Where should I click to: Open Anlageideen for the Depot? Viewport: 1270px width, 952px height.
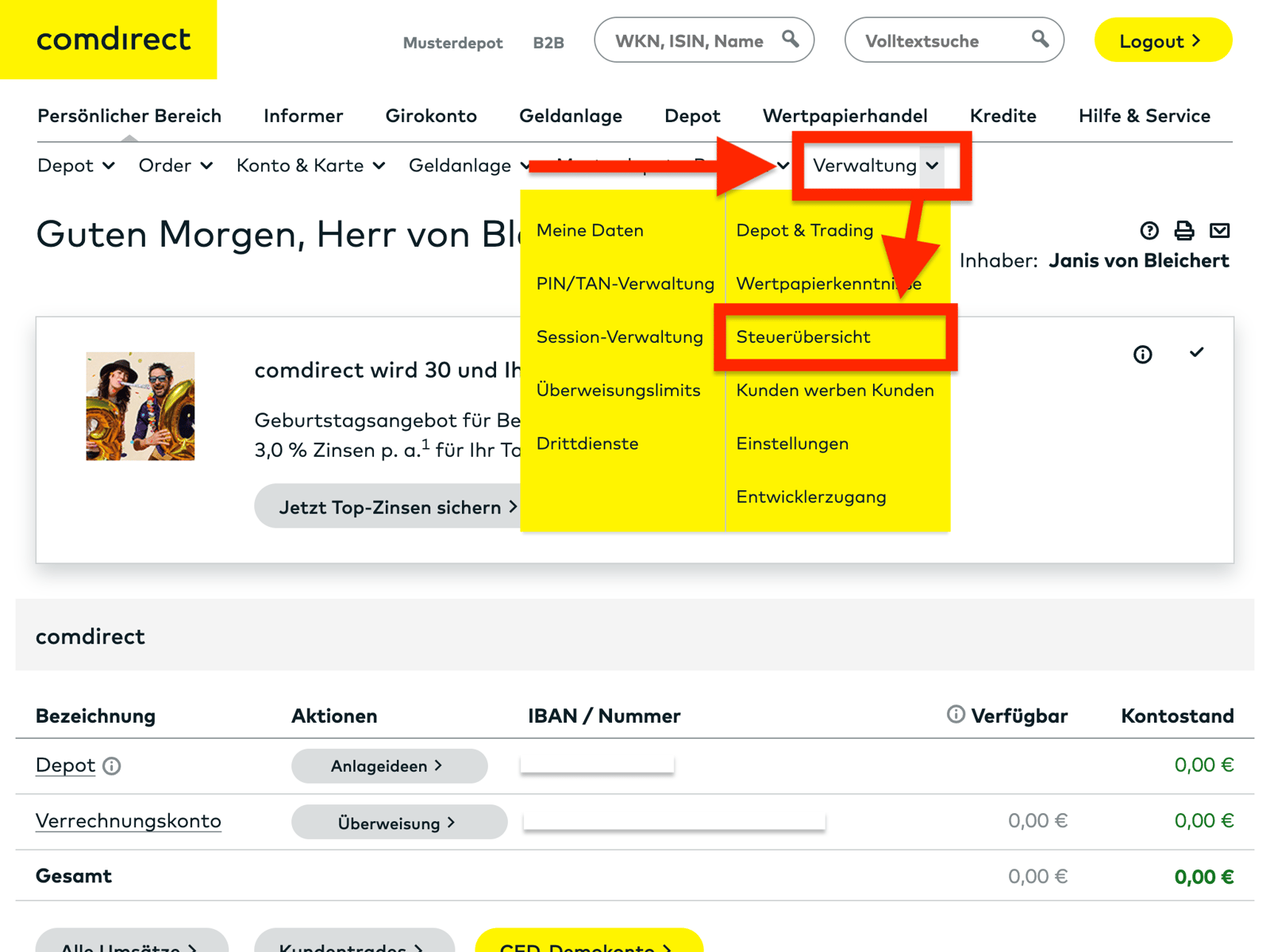point(388,766)
